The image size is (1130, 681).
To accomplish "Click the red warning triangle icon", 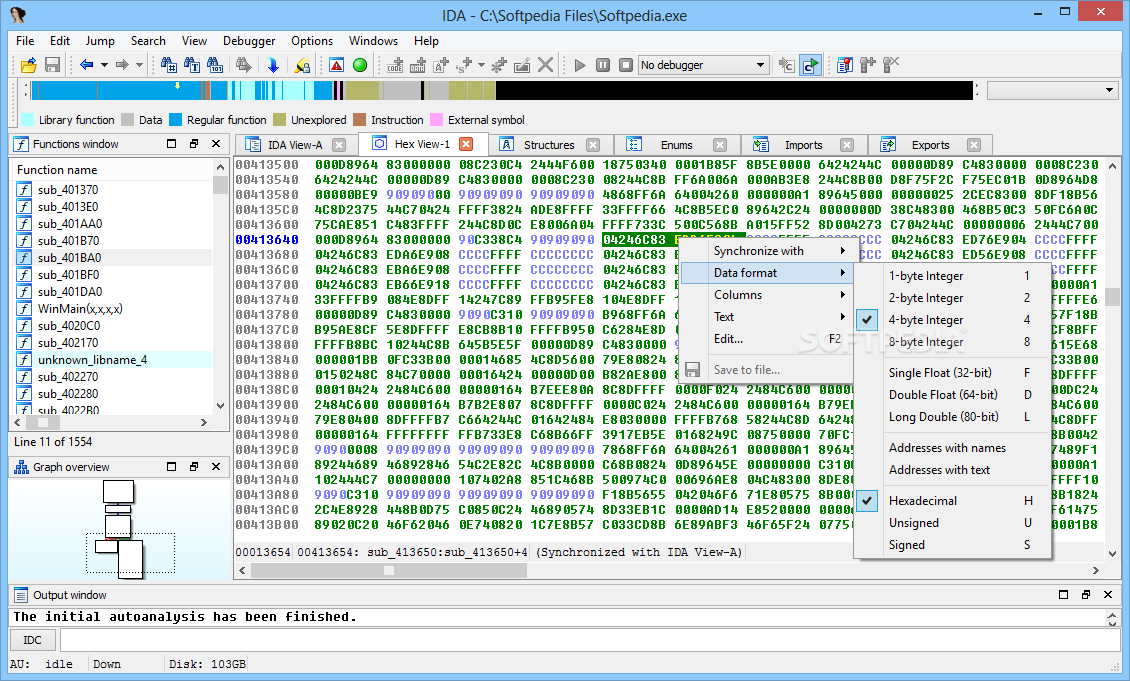I will tap(337, 65).
